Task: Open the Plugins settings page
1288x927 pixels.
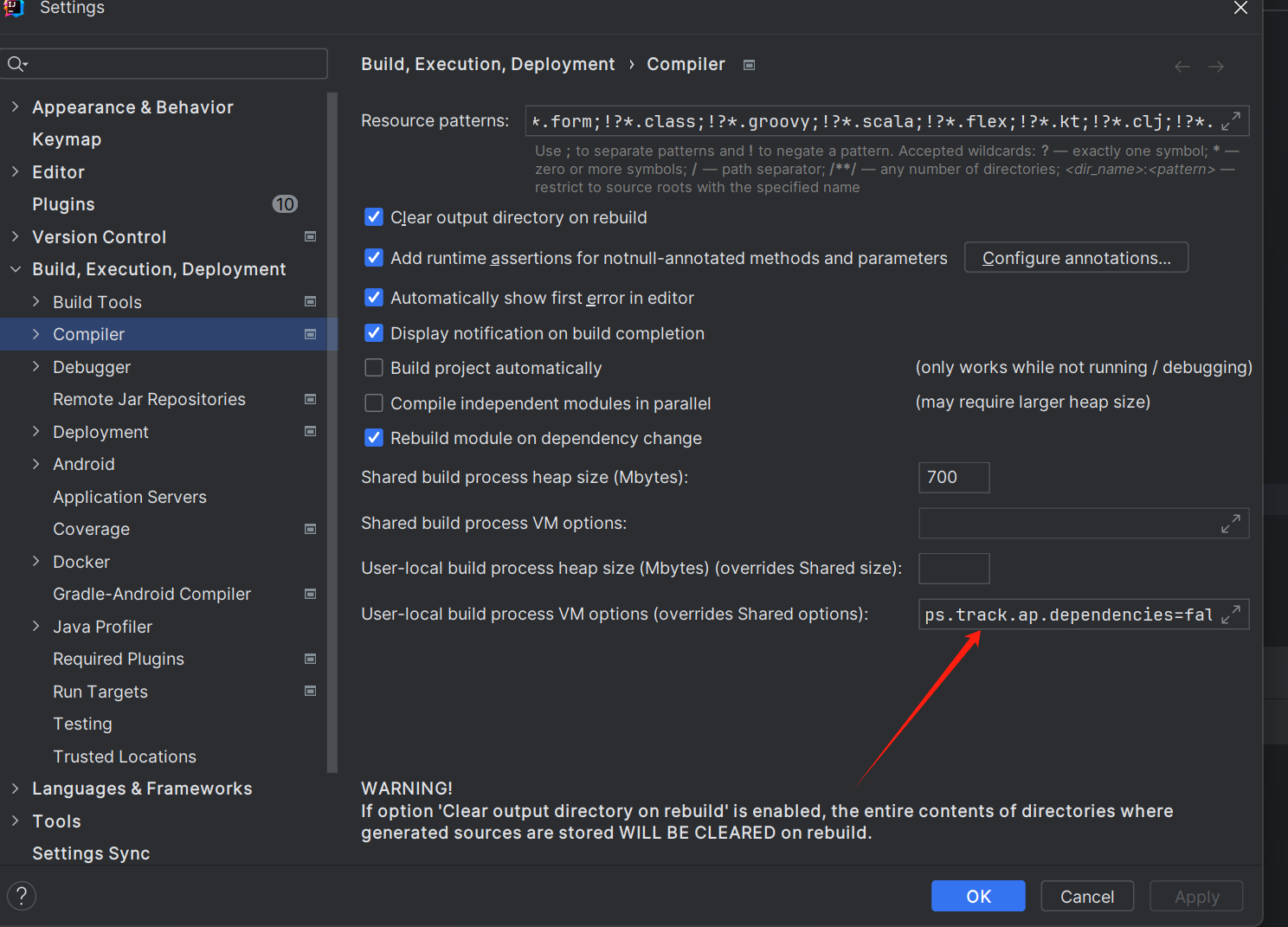Action: (x=64, y=204)
